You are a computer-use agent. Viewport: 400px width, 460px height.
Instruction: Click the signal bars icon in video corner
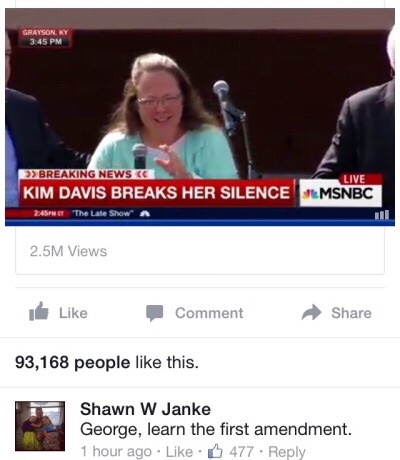click(x=382, y=214)
